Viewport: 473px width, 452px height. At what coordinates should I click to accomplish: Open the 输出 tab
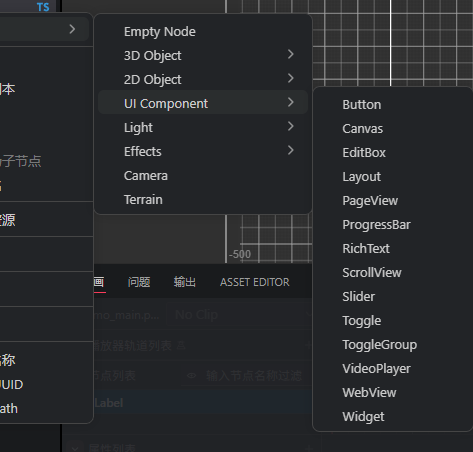click(x=185, y=282)
